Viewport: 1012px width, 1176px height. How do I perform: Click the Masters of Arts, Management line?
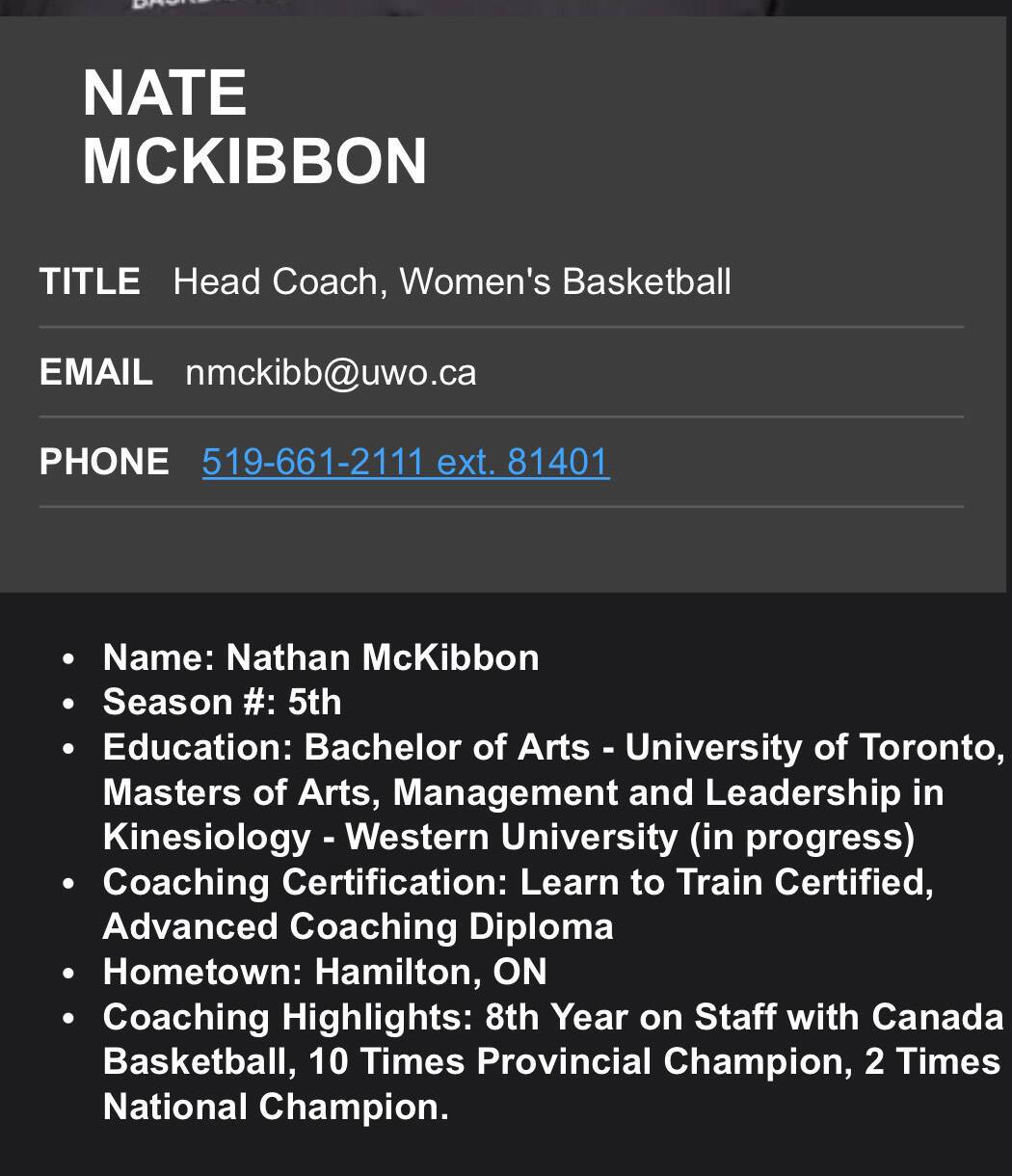click(x=523, y=792)
